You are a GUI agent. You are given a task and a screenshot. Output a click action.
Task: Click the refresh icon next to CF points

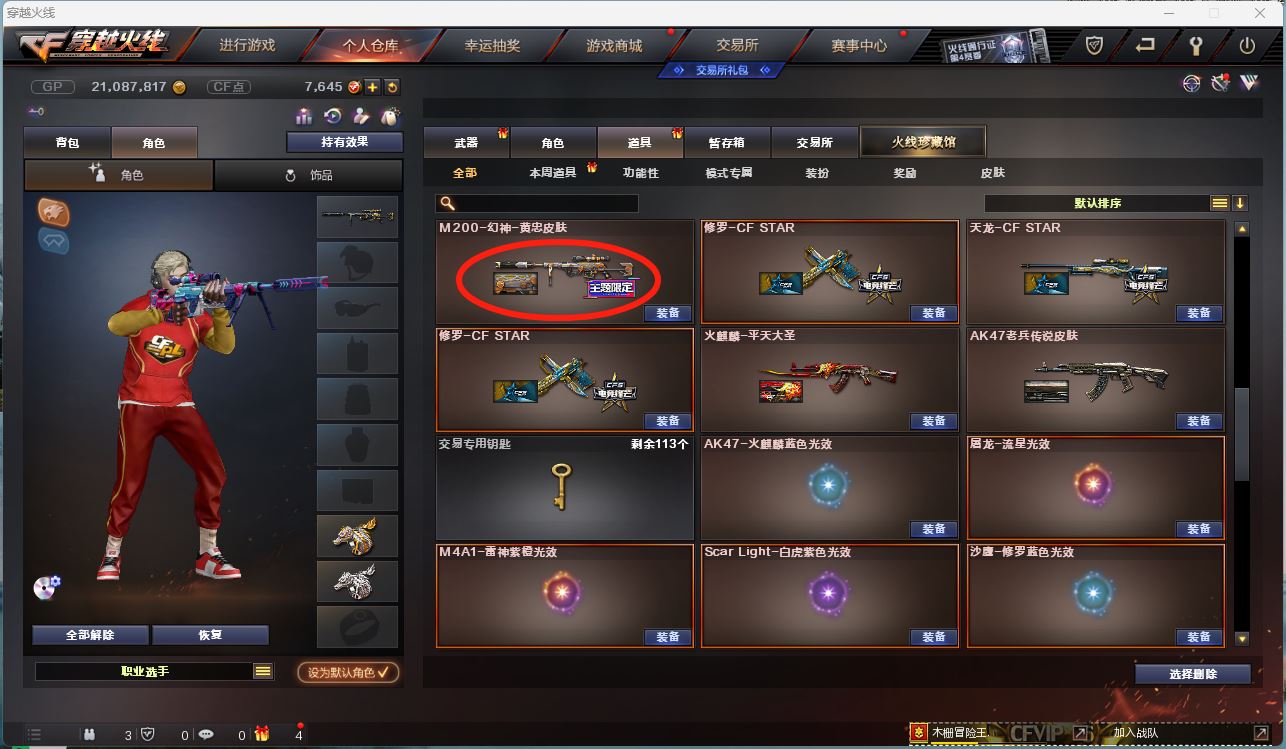click(392, 87)
